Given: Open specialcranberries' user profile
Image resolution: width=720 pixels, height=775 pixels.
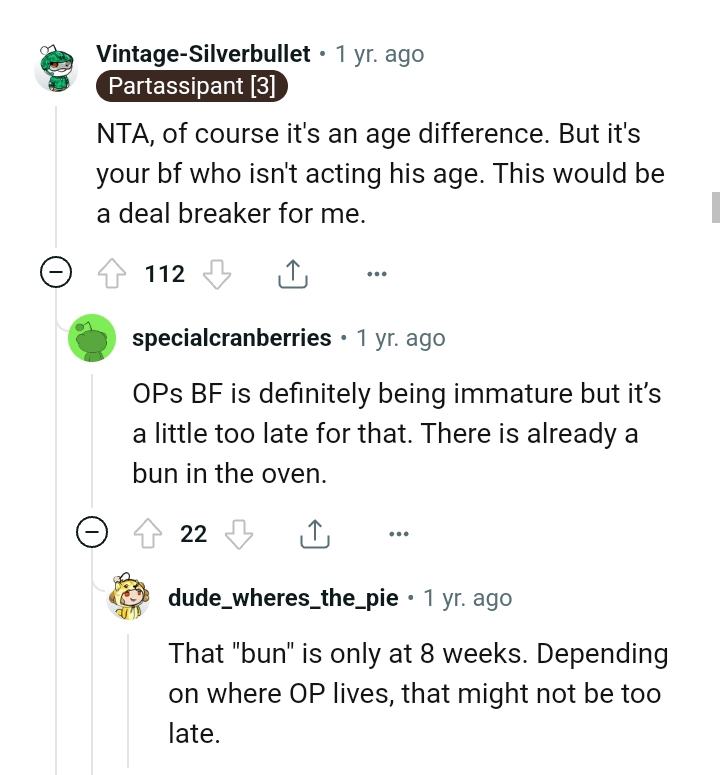Looking at the screenshot, I should 232,338.
